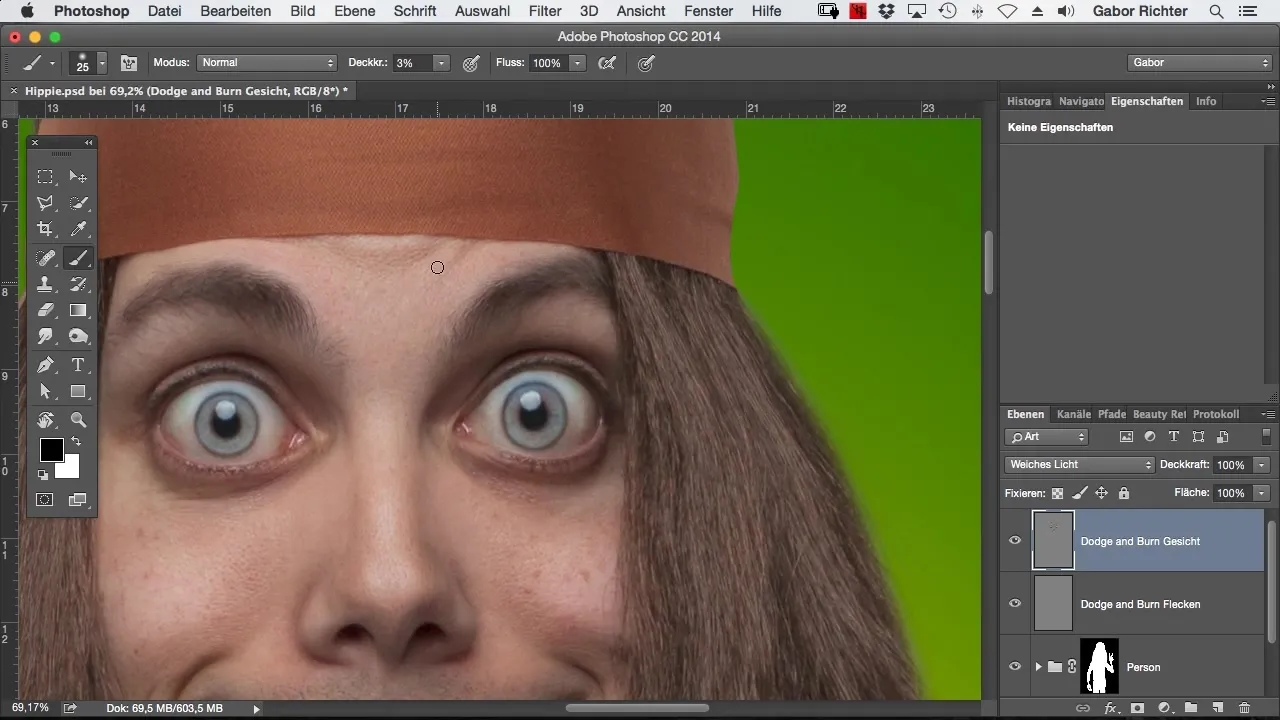
Task: Select the Quick Selection tool
Action: [78, 203]
